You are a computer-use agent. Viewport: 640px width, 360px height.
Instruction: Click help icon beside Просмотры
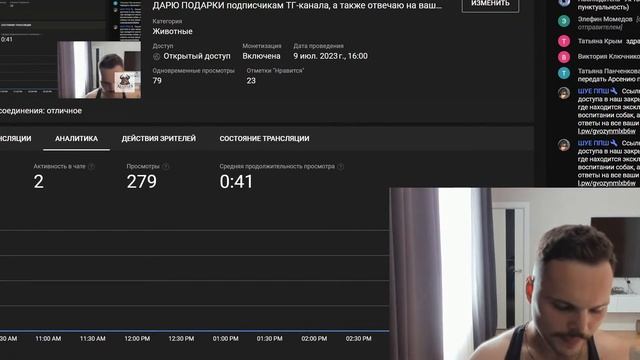165,167
